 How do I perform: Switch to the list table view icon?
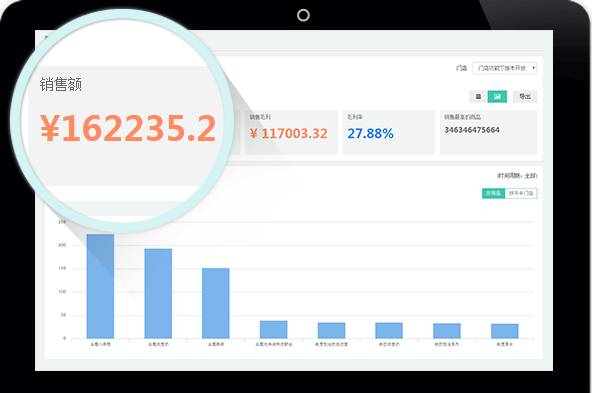click(478, 97)
